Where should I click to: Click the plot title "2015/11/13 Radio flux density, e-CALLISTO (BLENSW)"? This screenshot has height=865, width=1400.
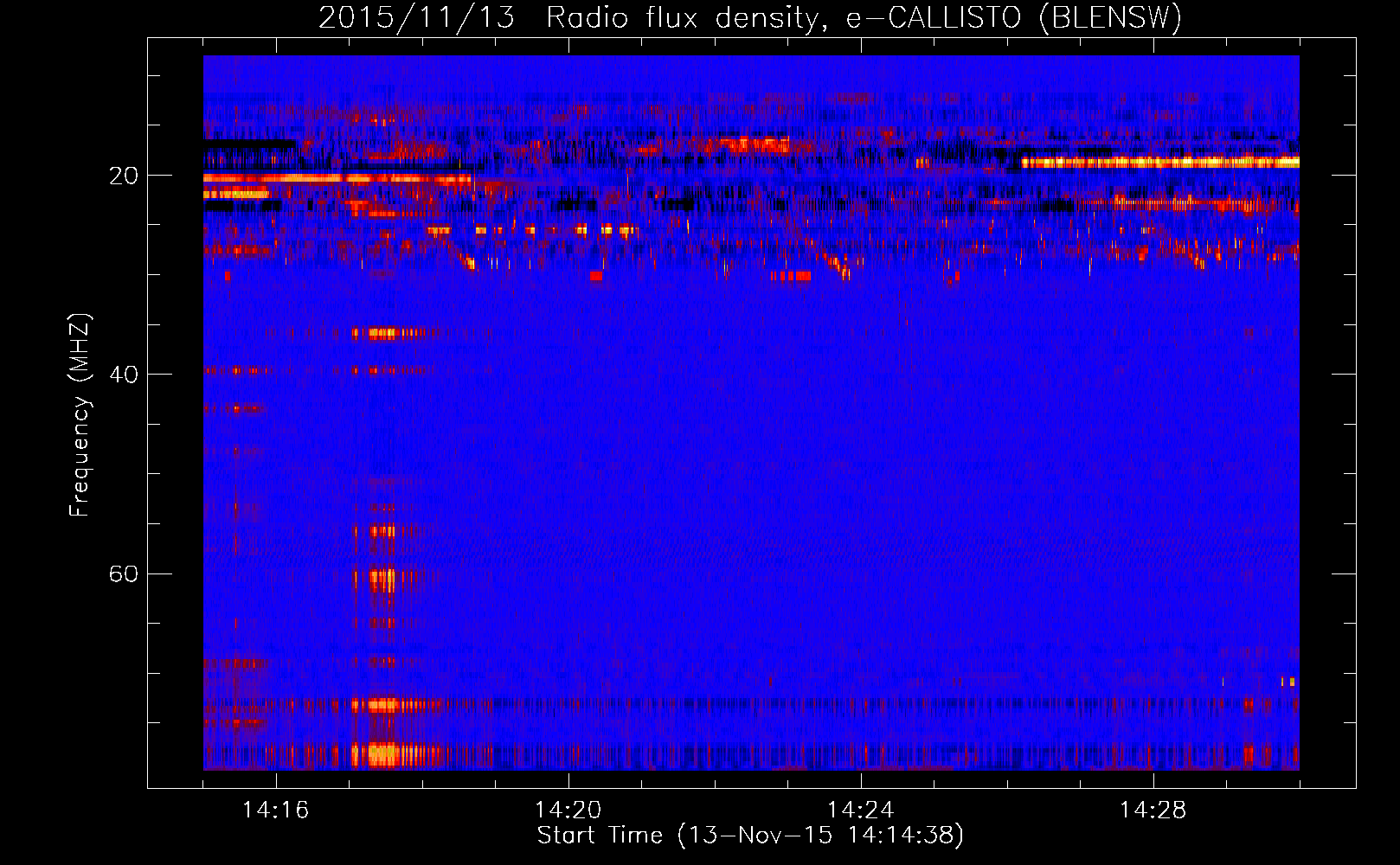point(749,17)
